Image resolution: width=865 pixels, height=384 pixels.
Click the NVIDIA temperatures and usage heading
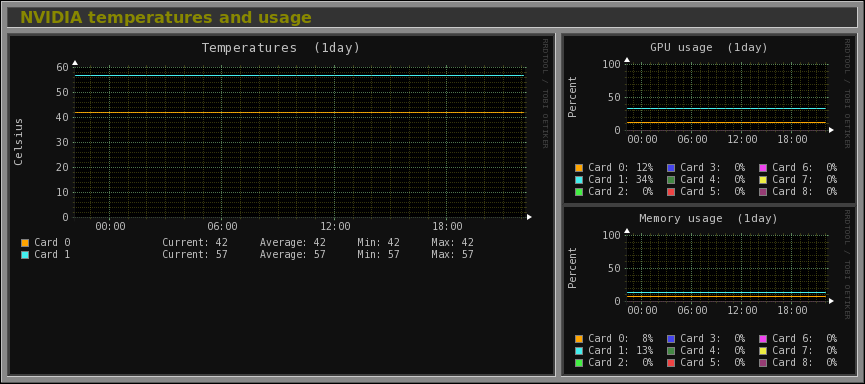point(165,18)
